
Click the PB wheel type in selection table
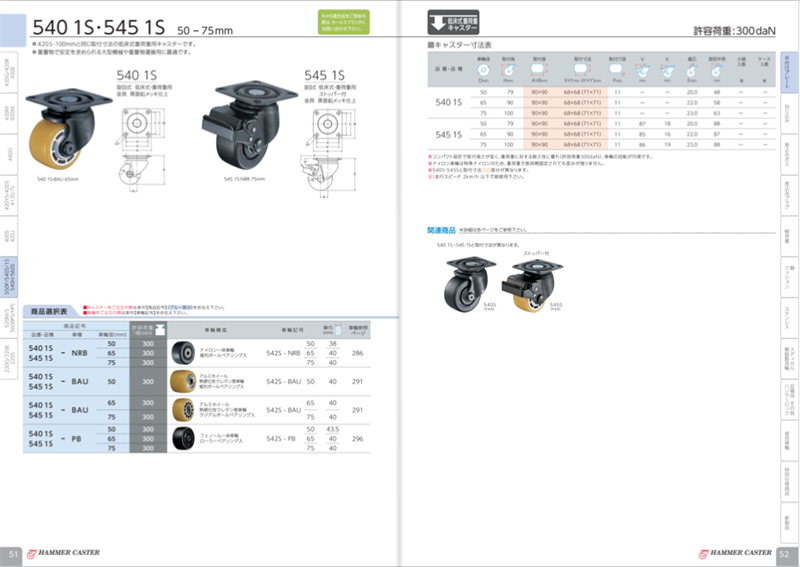(76, 438)
